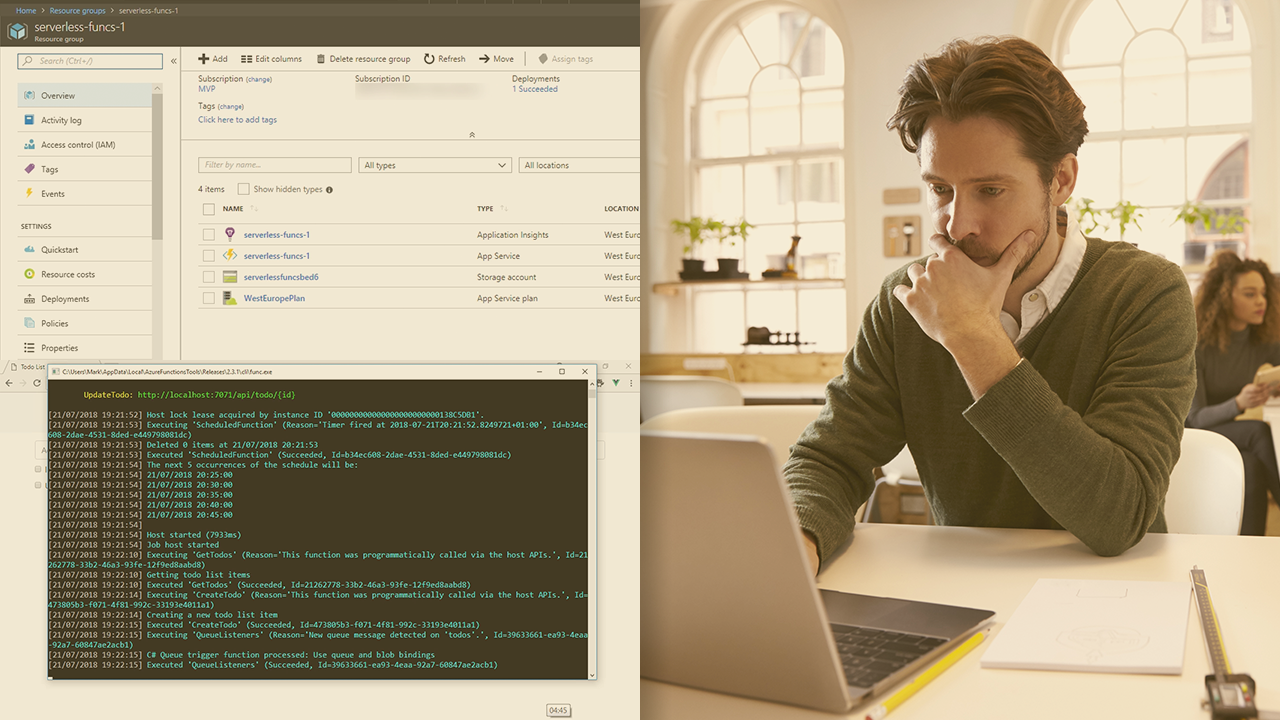Click Delete resource group trash icon
This screenshot has height=720, width=1280.
[321, 59]
